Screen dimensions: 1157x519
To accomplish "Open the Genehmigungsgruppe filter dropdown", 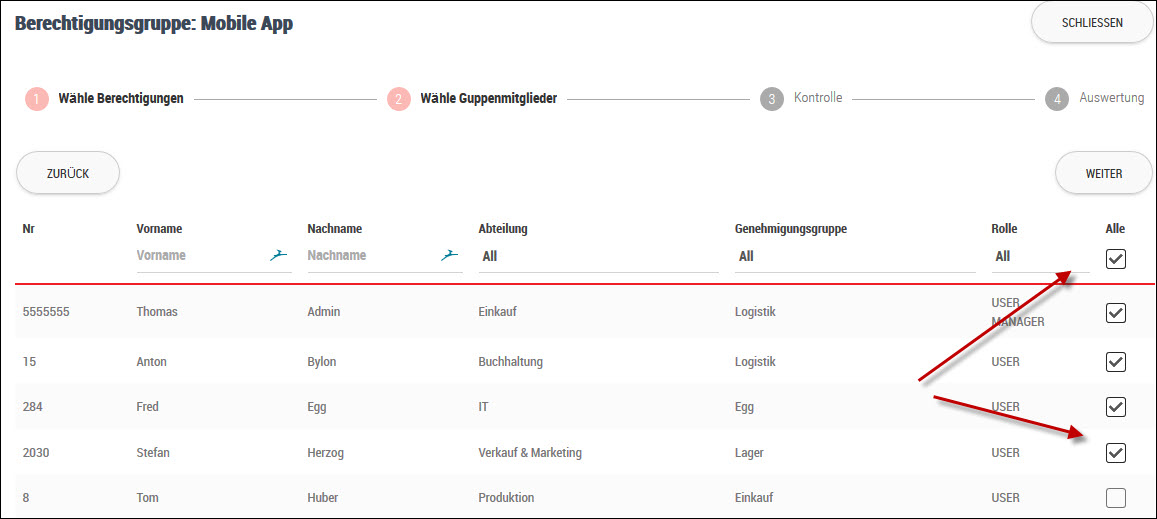I will (855, 257).
